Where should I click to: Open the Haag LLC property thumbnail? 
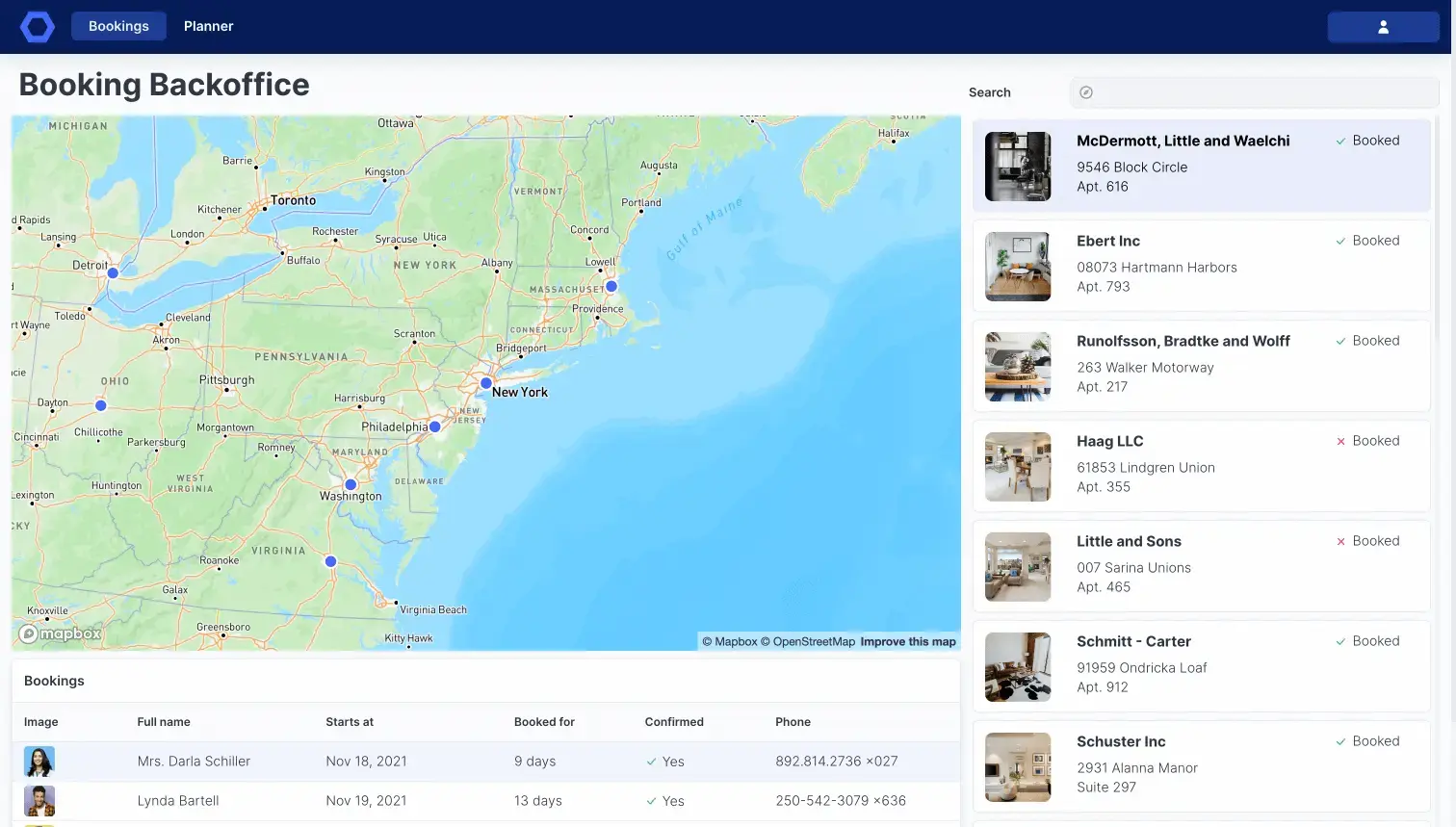pyautogui.click(x=1018, y=467)
